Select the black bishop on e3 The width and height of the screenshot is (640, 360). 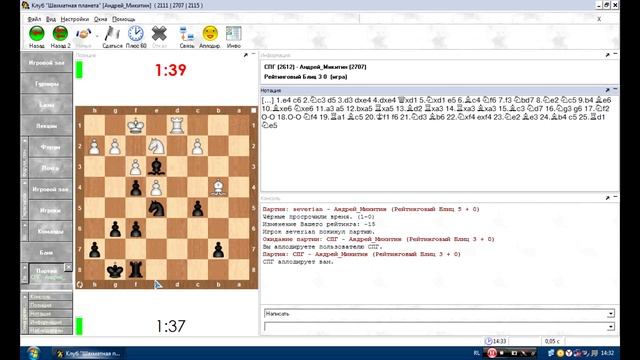(x=156, y=167)
